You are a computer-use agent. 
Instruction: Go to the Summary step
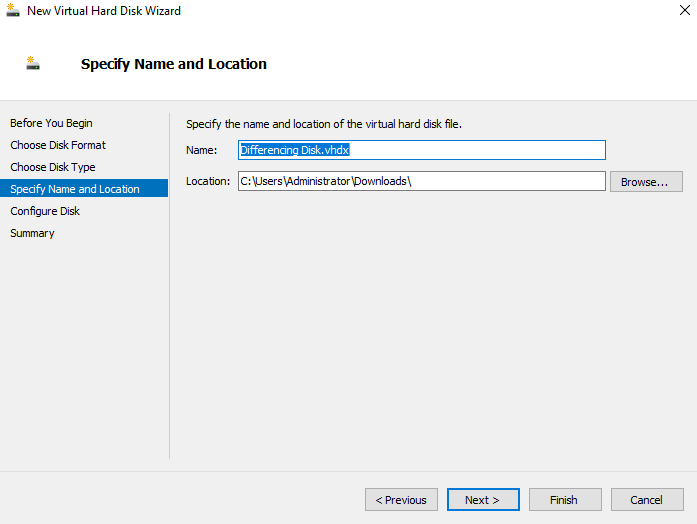32,233
